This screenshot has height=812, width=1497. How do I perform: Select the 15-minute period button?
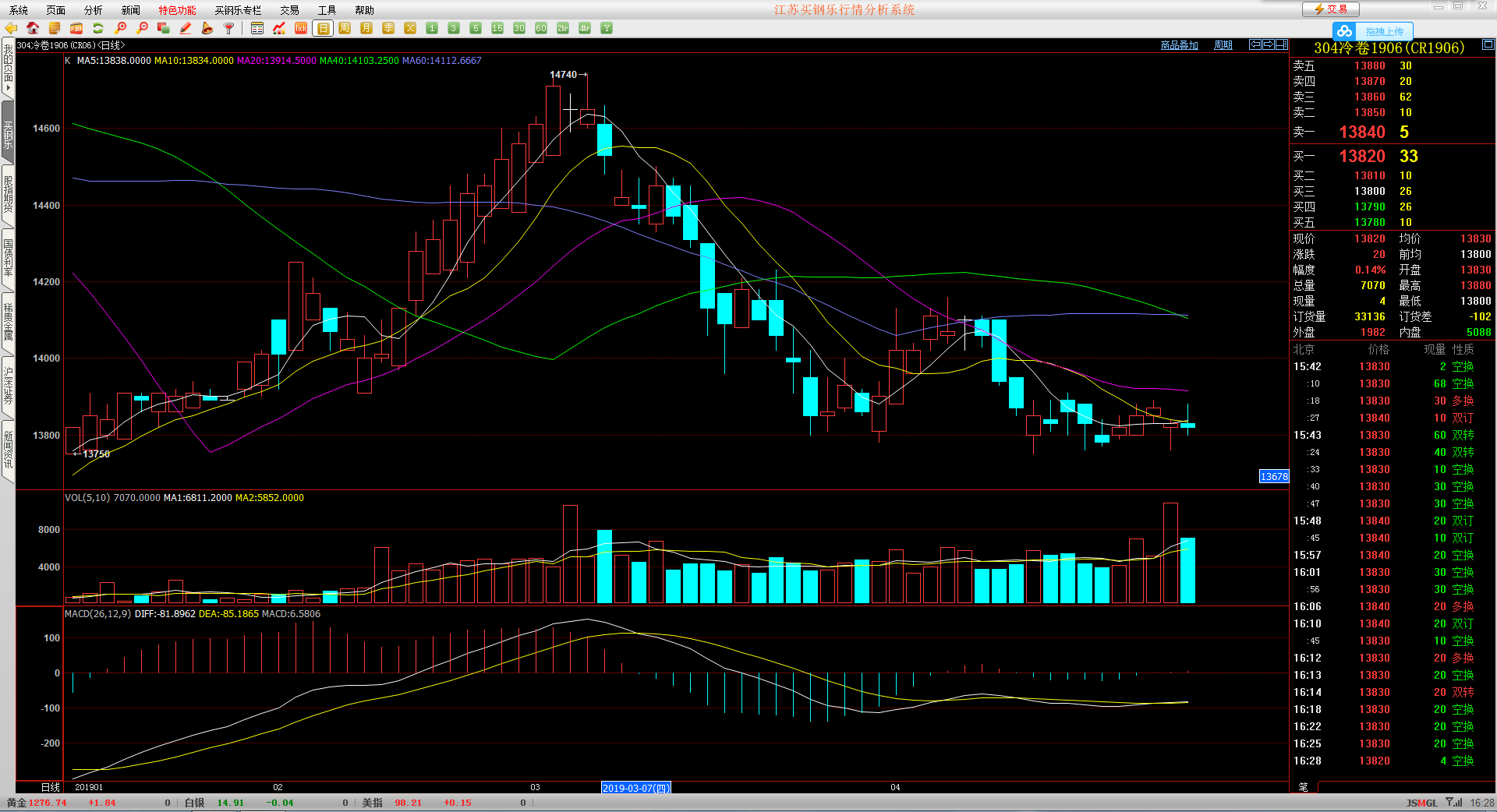coord(497,29)
